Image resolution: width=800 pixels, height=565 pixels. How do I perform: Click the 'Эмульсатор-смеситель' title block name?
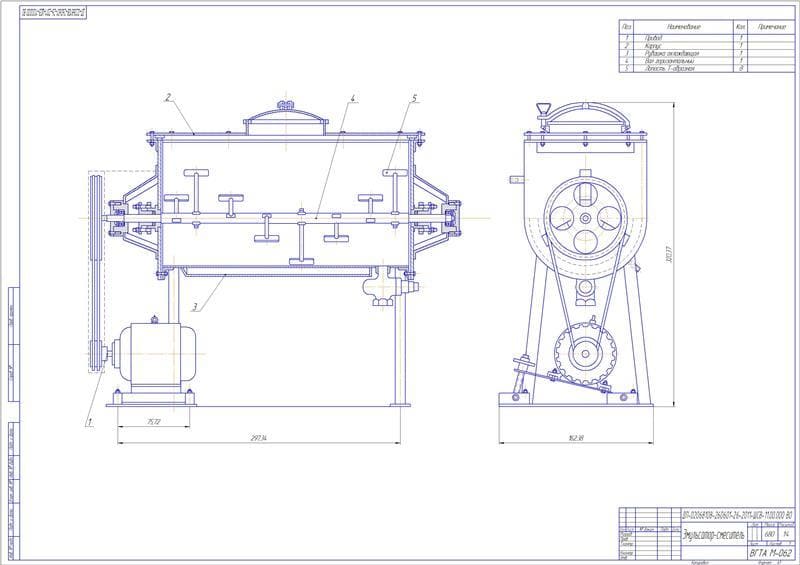(x=714, y=535)
